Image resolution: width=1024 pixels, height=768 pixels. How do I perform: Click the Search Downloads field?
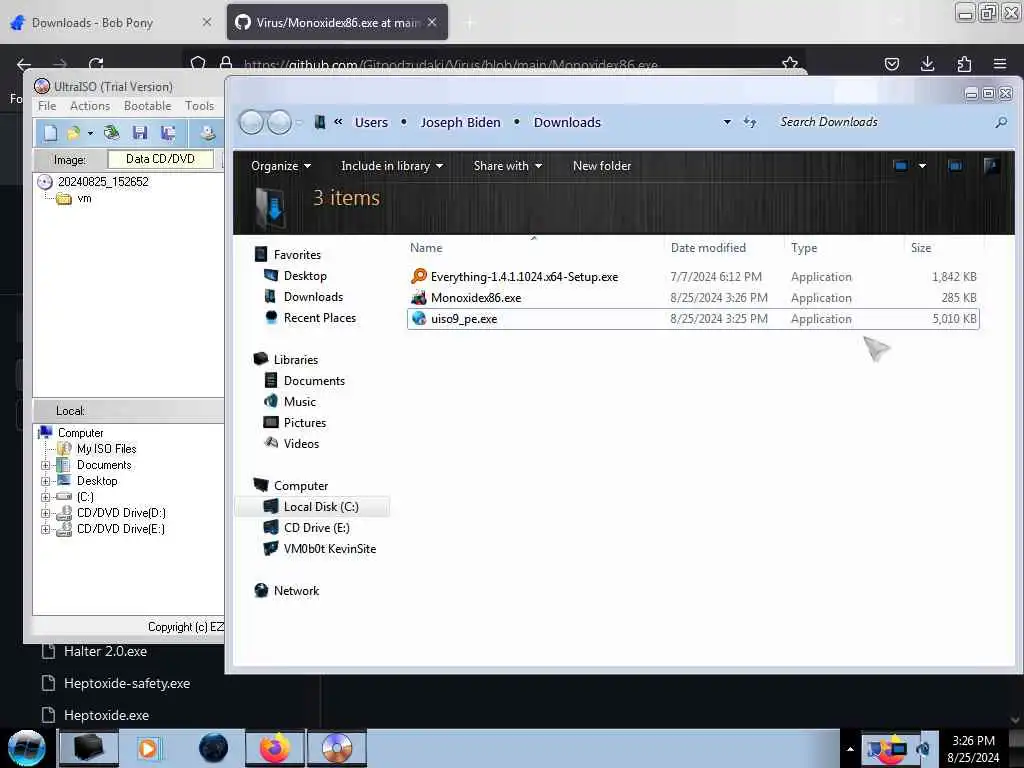[x=882, y=122]
